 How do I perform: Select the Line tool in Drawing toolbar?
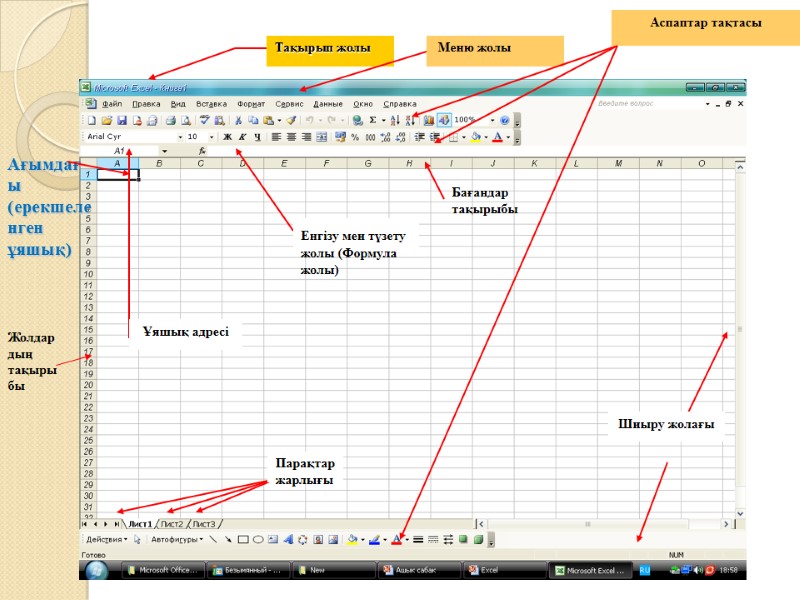(x=213, y=539)
